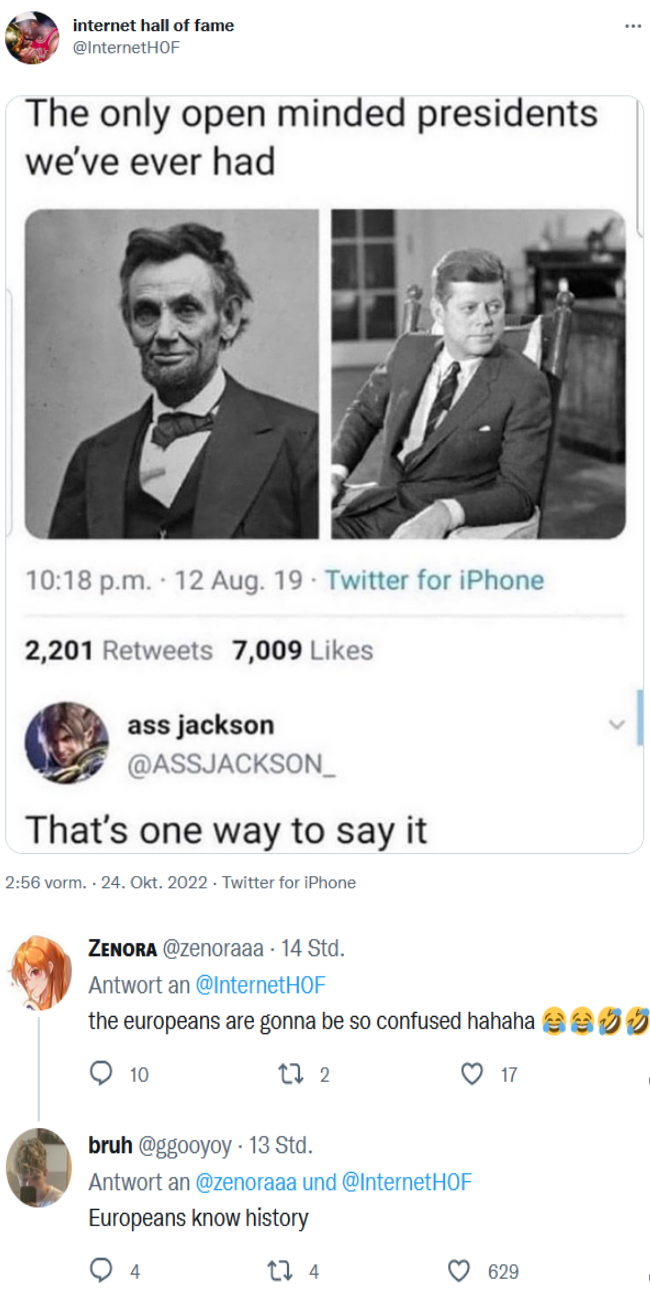Open the Kennedy seated photo

pos(478,373)
